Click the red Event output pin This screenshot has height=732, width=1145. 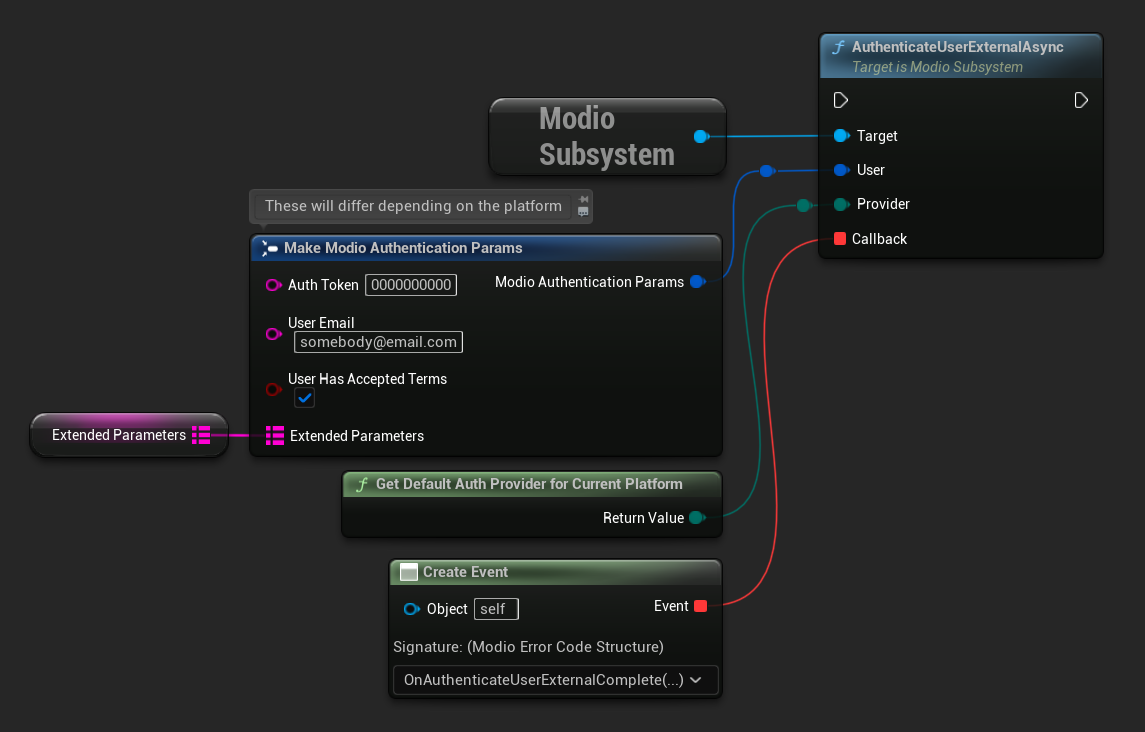coord(700,606)
